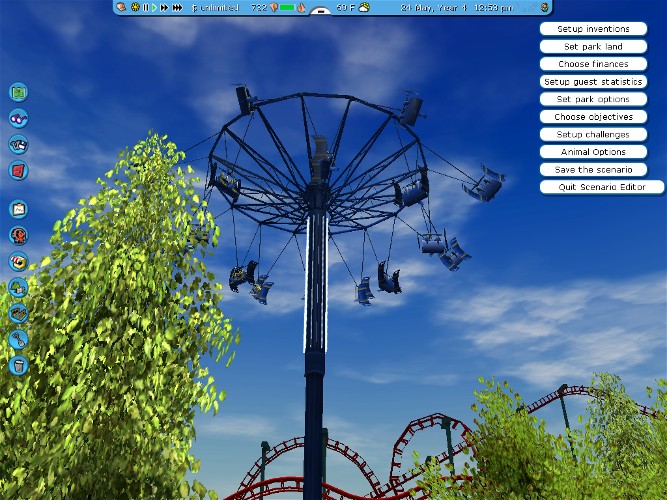Open the camera and flag icon
Viewport: 667px width, 500px height.
18,144
